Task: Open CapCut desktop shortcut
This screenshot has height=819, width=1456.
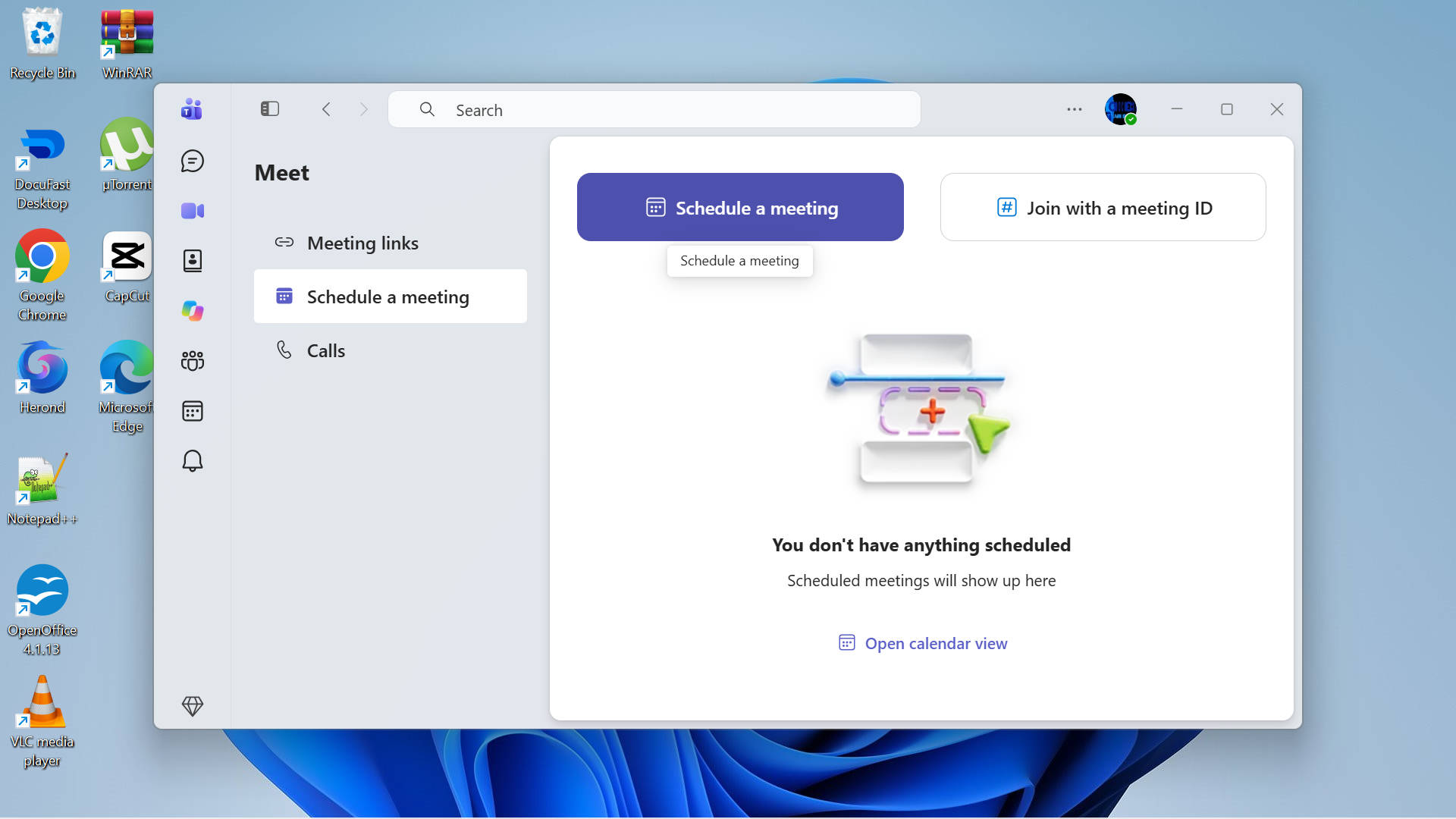Action: coord(127,267)
